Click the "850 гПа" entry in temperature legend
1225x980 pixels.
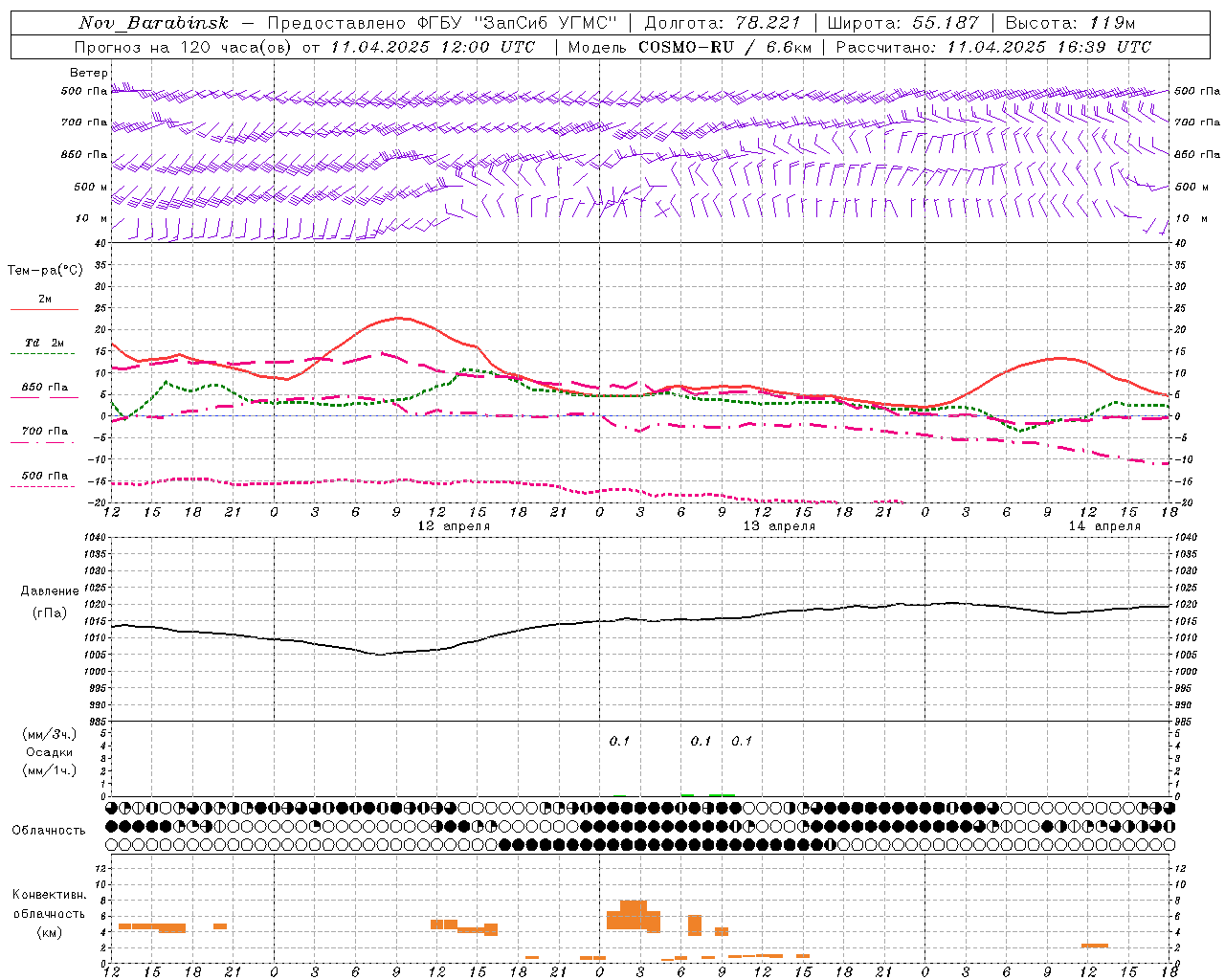(x=45, y=388)
